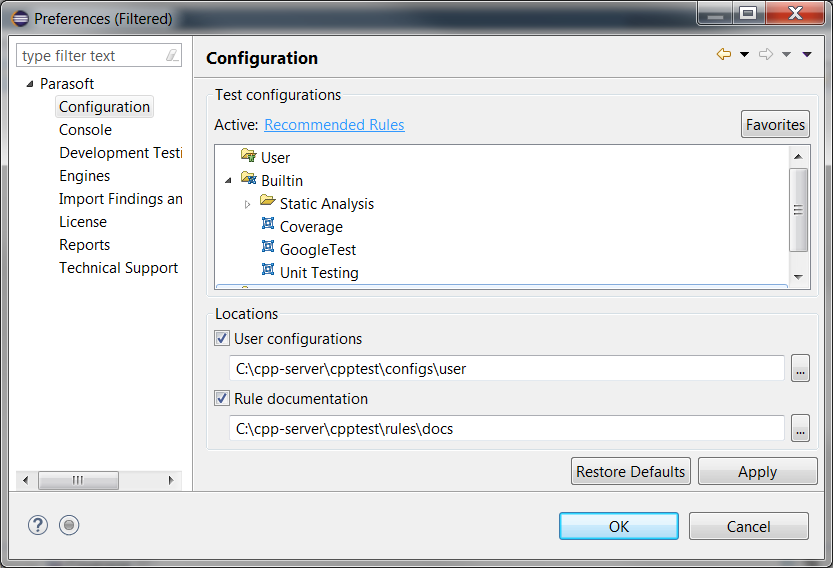Select the Builtin folder icon

point(249,178)
